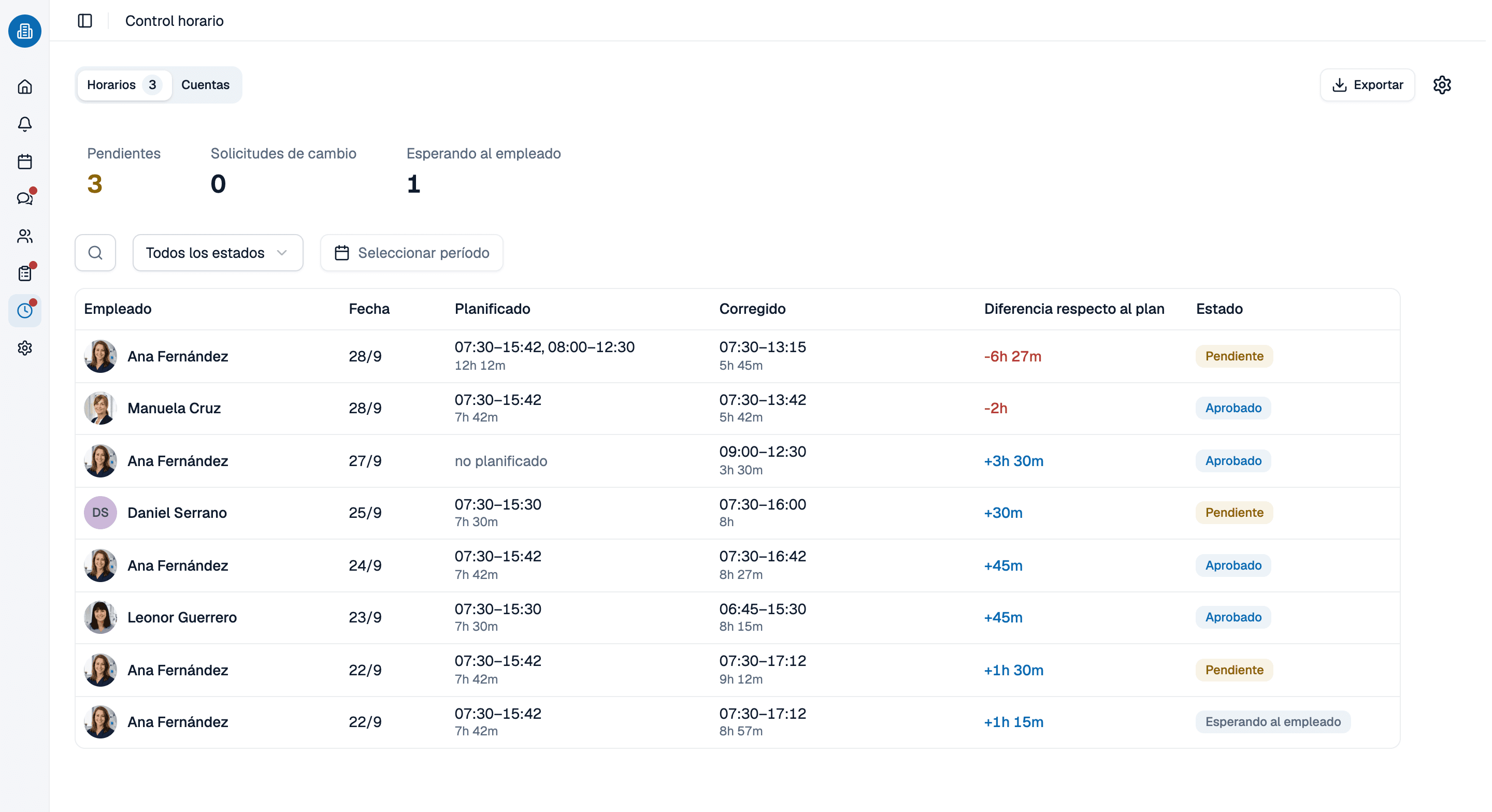Click the Estado column header
1492x812 pixels.
pyautogui.click(x=1219, y=309)
